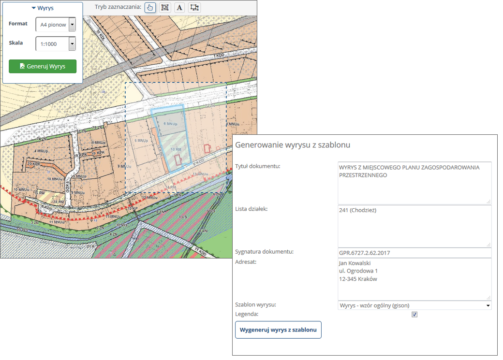Click into the Tytuł dokumentu text area
This screenshot has height=360, width=503.
point(415,183)
